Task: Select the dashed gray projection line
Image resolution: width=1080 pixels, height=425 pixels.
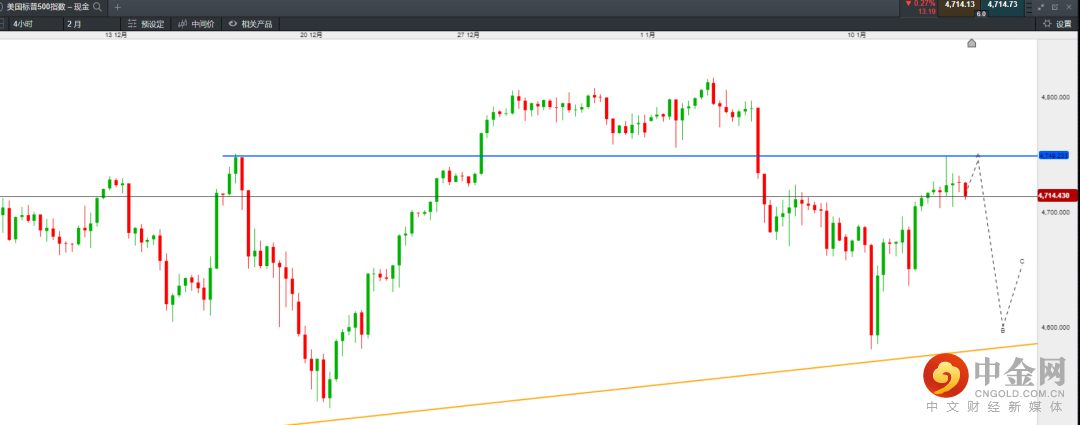Action: coord(990,240)
